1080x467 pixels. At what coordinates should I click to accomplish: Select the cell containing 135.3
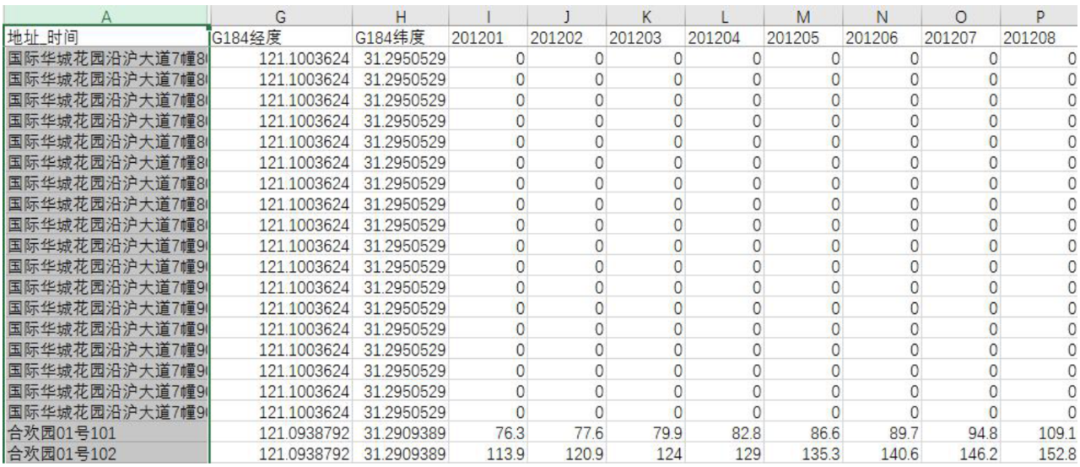click(803, 454)
